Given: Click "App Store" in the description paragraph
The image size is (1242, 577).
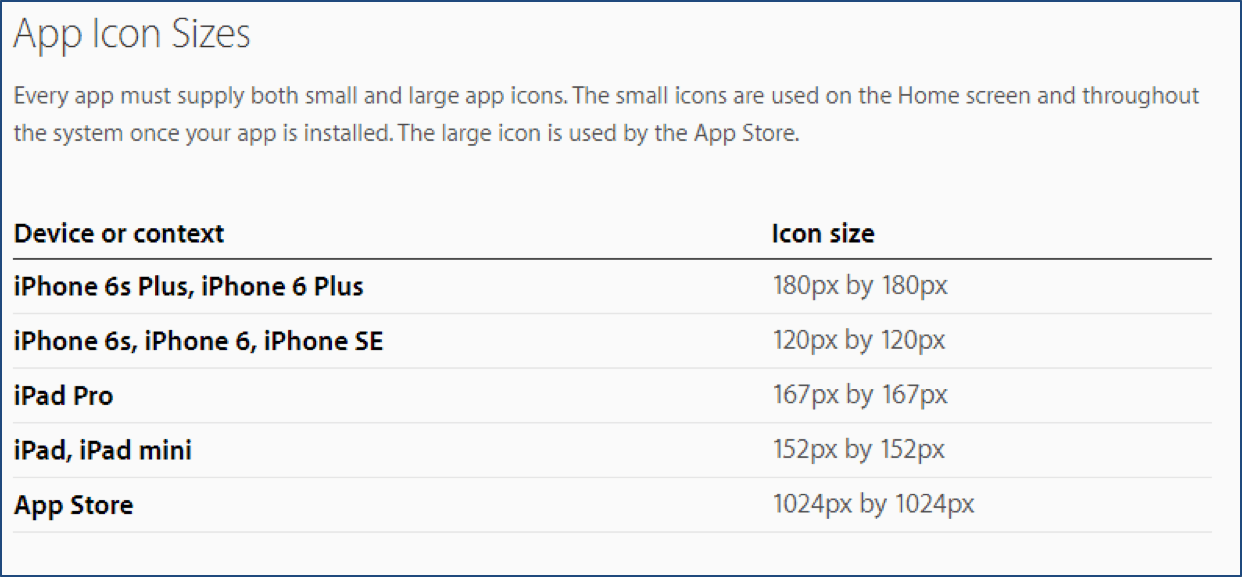Looking at the screenshot, I should 744,134.
